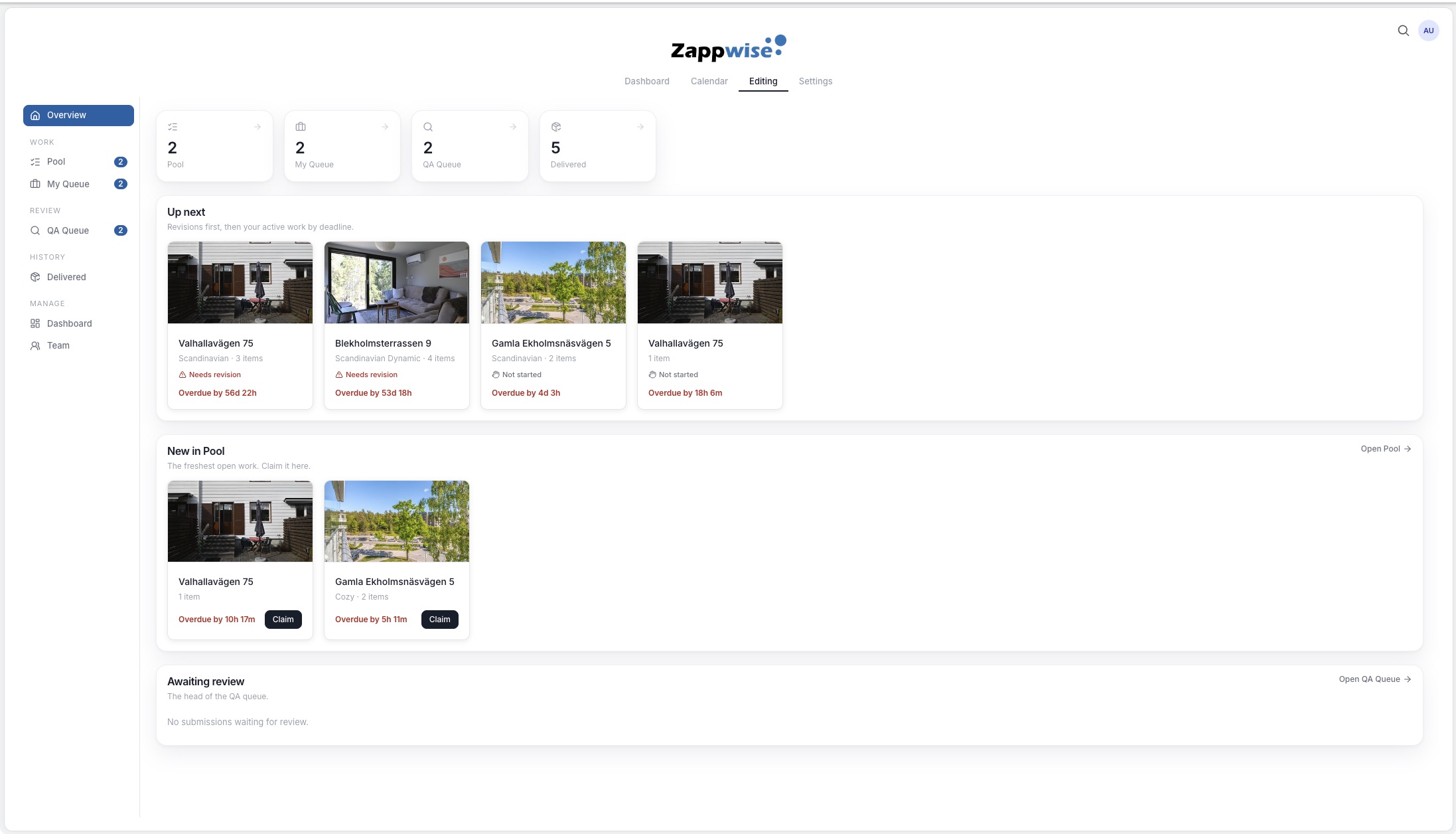The width and height of the screenshot is (1456, 834).
Task: Click the Pool checklist icon in sidebar
Action: tap(35, 161)
